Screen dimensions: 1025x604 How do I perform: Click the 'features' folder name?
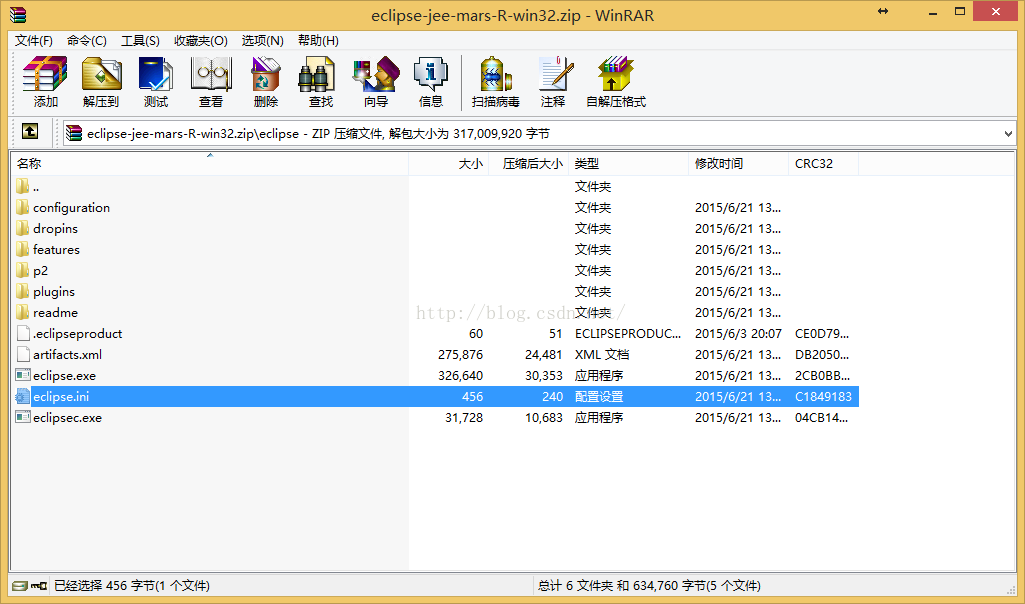click(56, 249)
